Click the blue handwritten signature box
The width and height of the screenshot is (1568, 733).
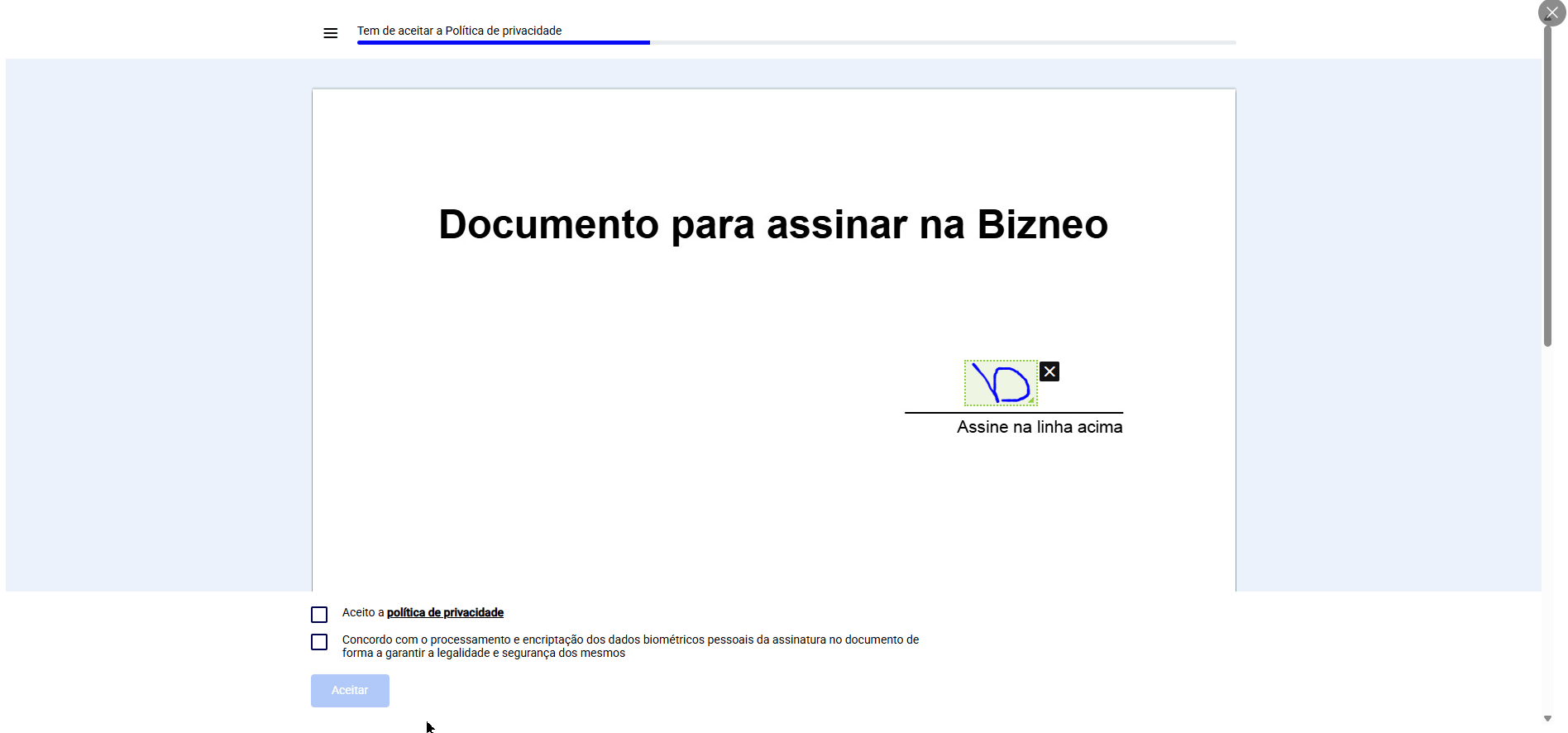[1000, 383]
